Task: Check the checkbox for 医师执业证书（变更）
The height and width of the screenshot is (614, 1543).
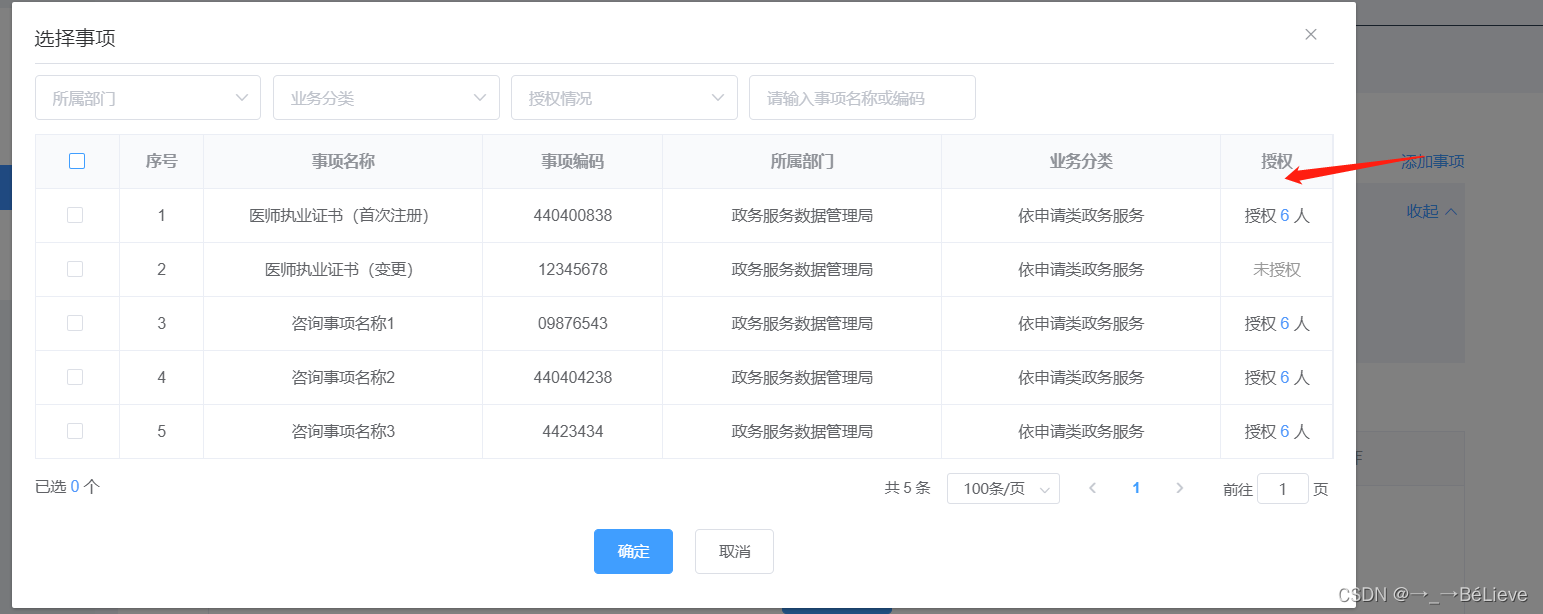Action: 77,269
